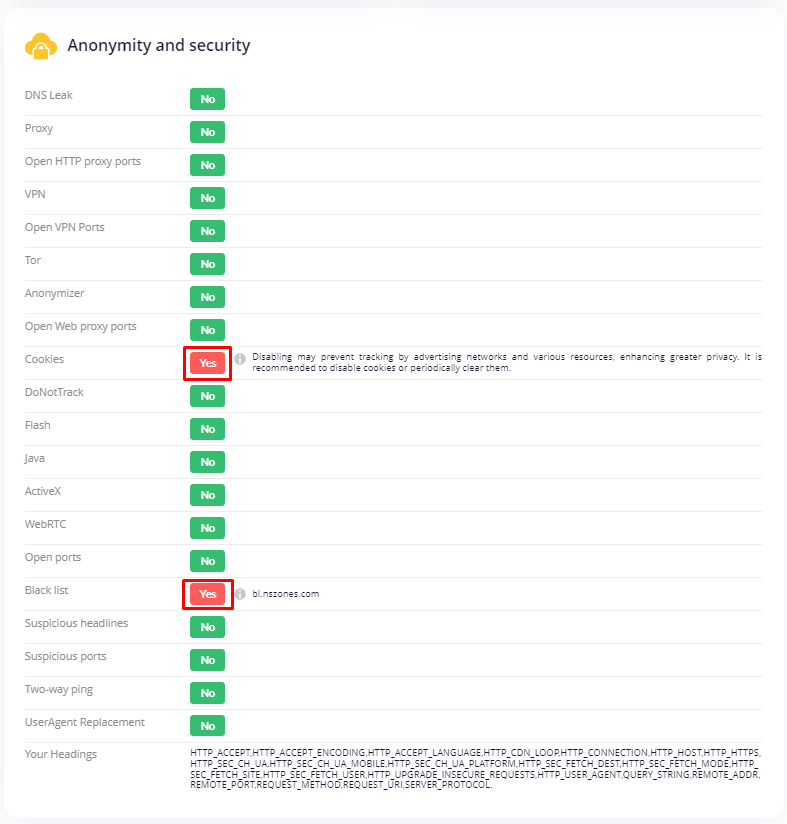Click the No badge for Two-way ping
Screen dimensions: 787x824
[x=208, y=693]
